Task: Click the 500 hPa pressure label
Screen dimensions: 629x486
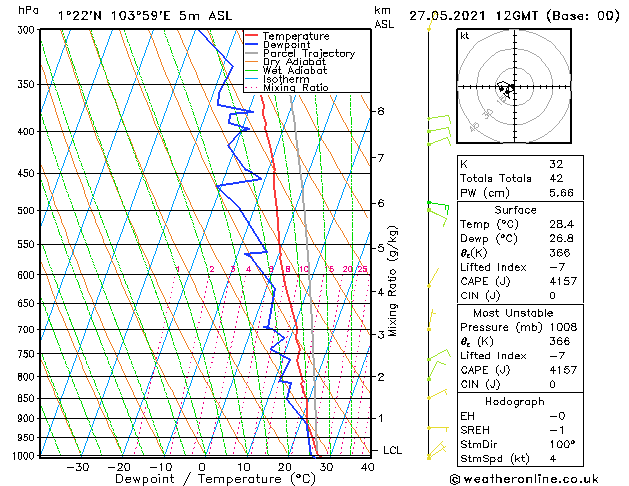Action: (x=27, y=211)
